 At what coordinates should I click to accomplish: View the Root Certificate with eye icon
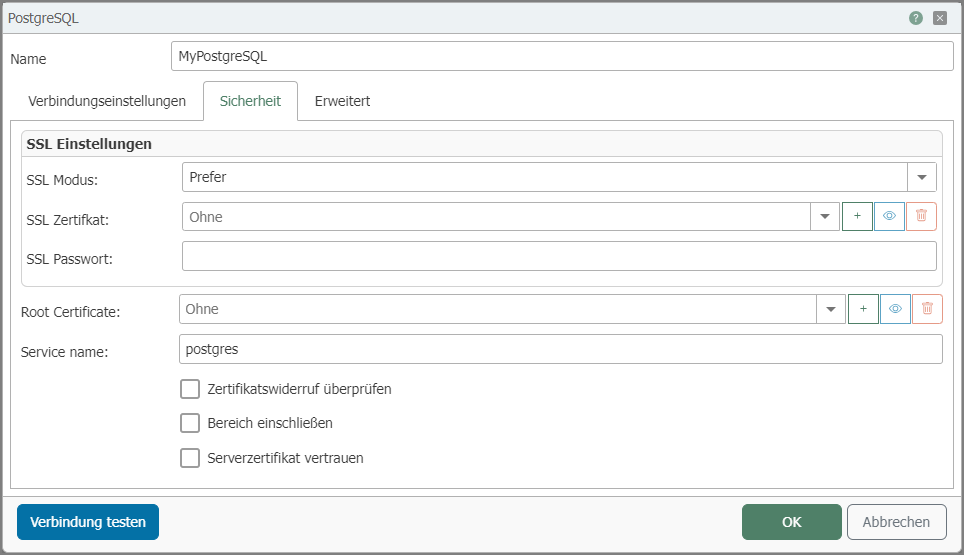point(895,309)
